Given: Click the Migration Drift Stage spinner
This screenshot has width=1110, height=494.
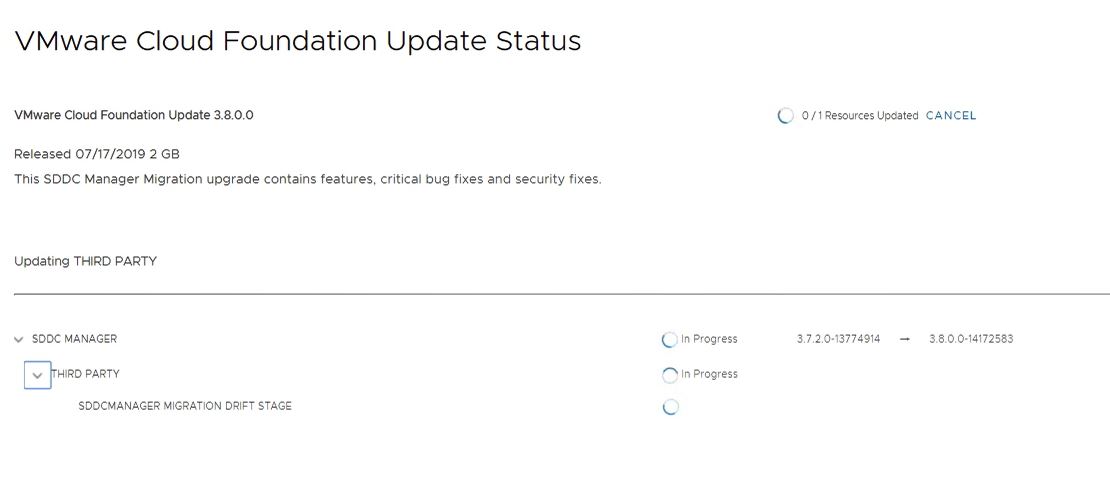Looking at the screenshot, I should coord(670,407).
